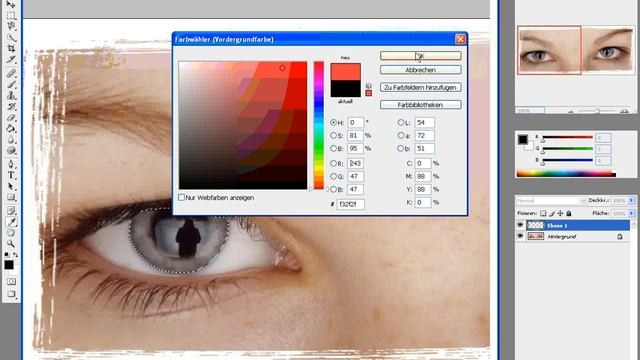
Task: Select the Pen tool
Action: (x=11, y=164)
